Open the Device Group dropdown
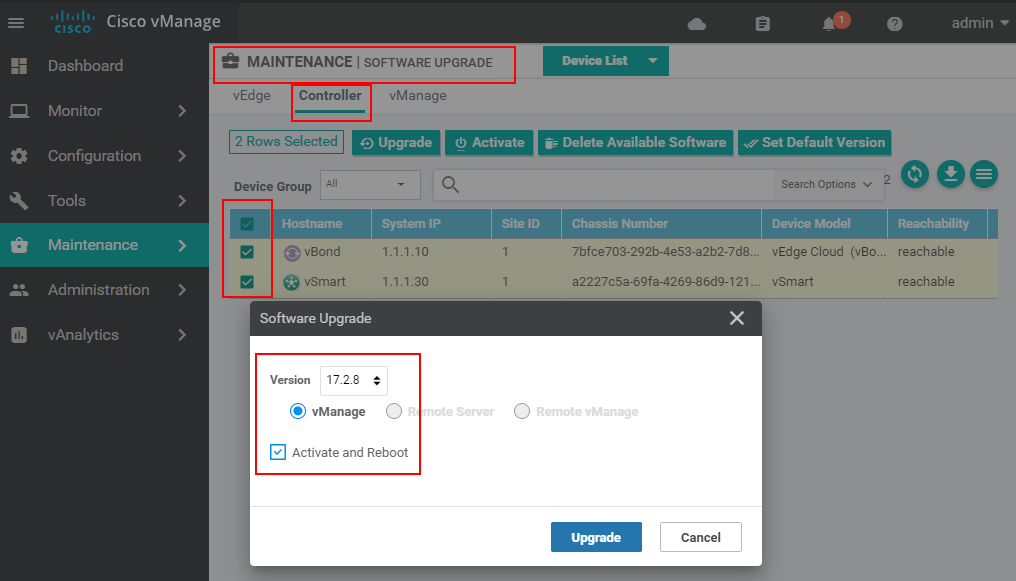Viewport: 1016px width, 581px height. (370, 185)
